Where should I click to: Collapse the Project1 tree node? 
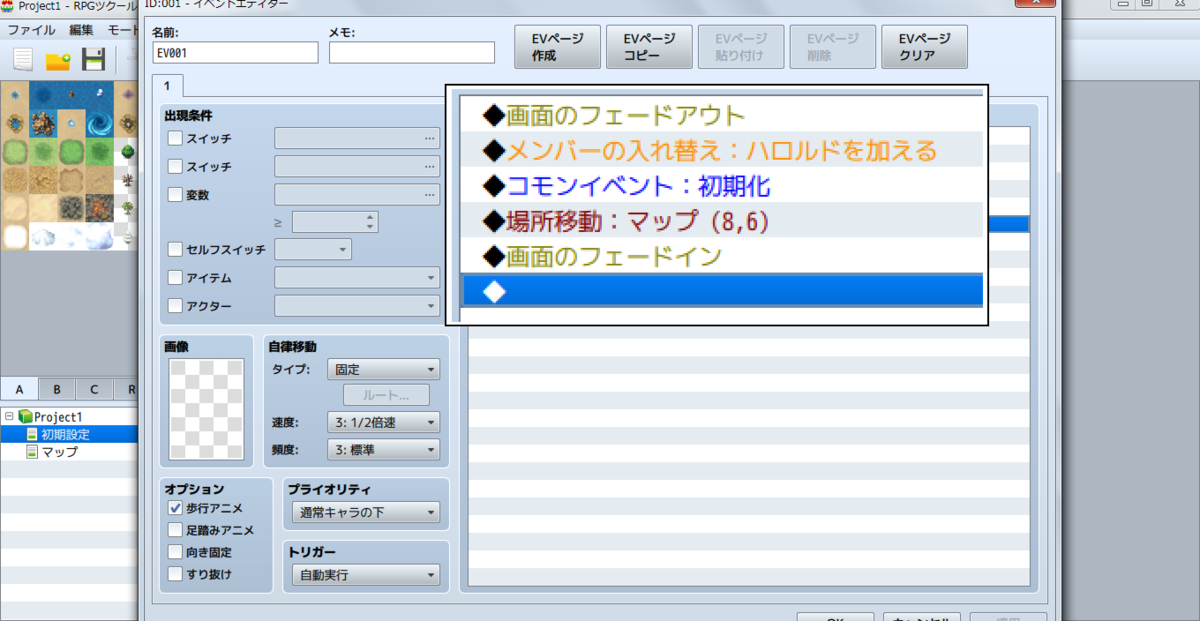[9, 417]
